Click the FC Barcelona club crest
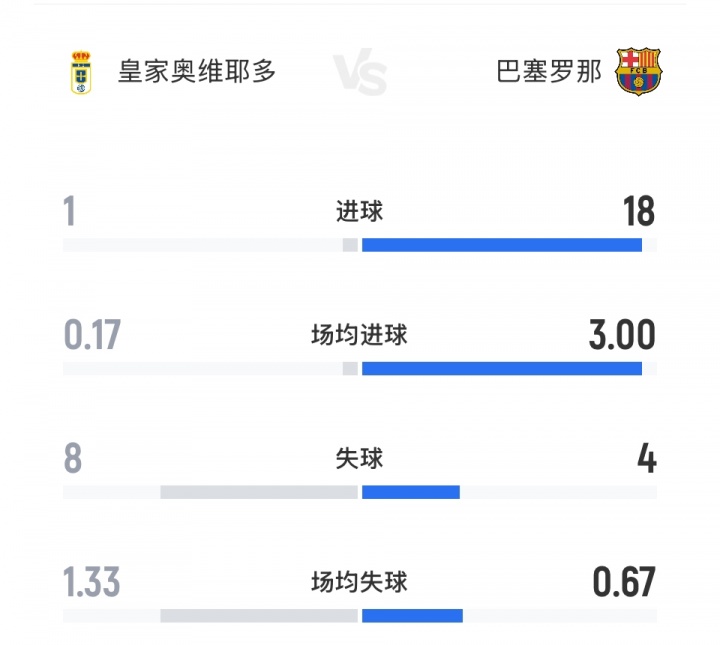 [x=639, y=73]
